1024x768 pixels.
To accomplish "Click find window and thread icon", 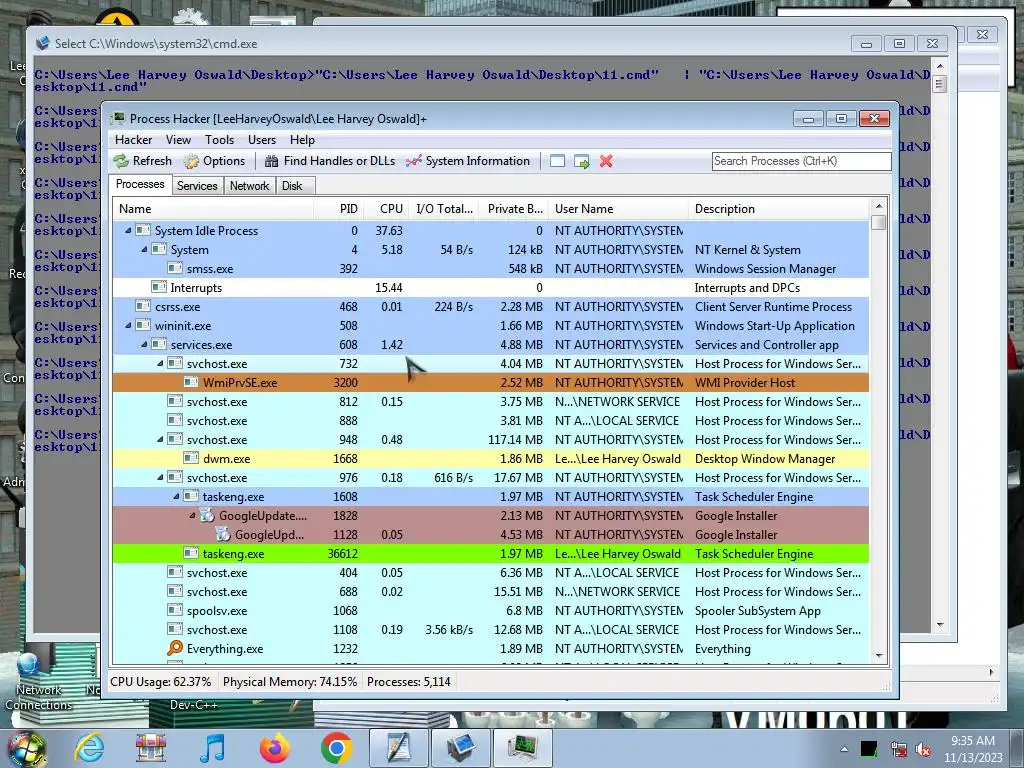I will [581, 161].
